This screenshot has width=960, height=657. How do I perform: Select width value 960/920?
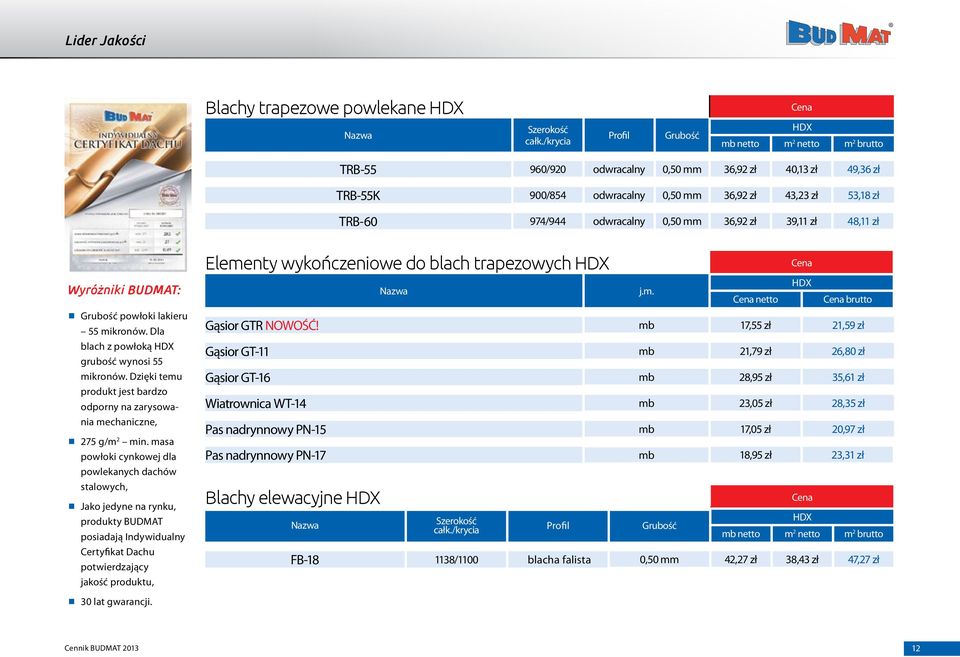point(548,170)
